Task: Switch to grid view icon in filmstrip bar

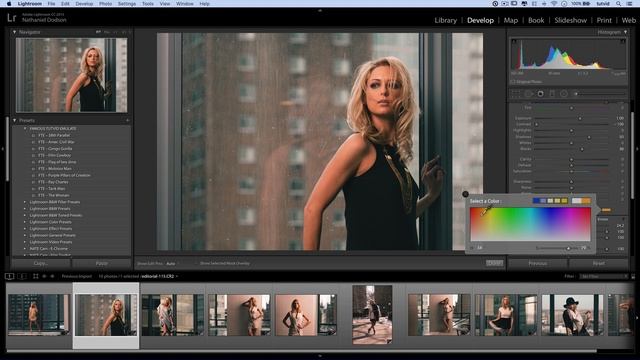Action: [x=36, y=276]
